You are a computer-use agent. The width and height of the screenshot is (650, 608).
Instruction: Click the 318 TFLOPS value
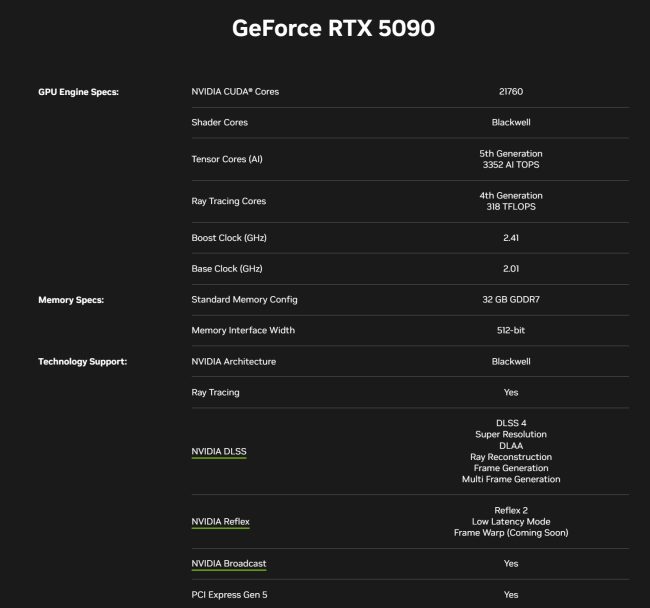511,206
